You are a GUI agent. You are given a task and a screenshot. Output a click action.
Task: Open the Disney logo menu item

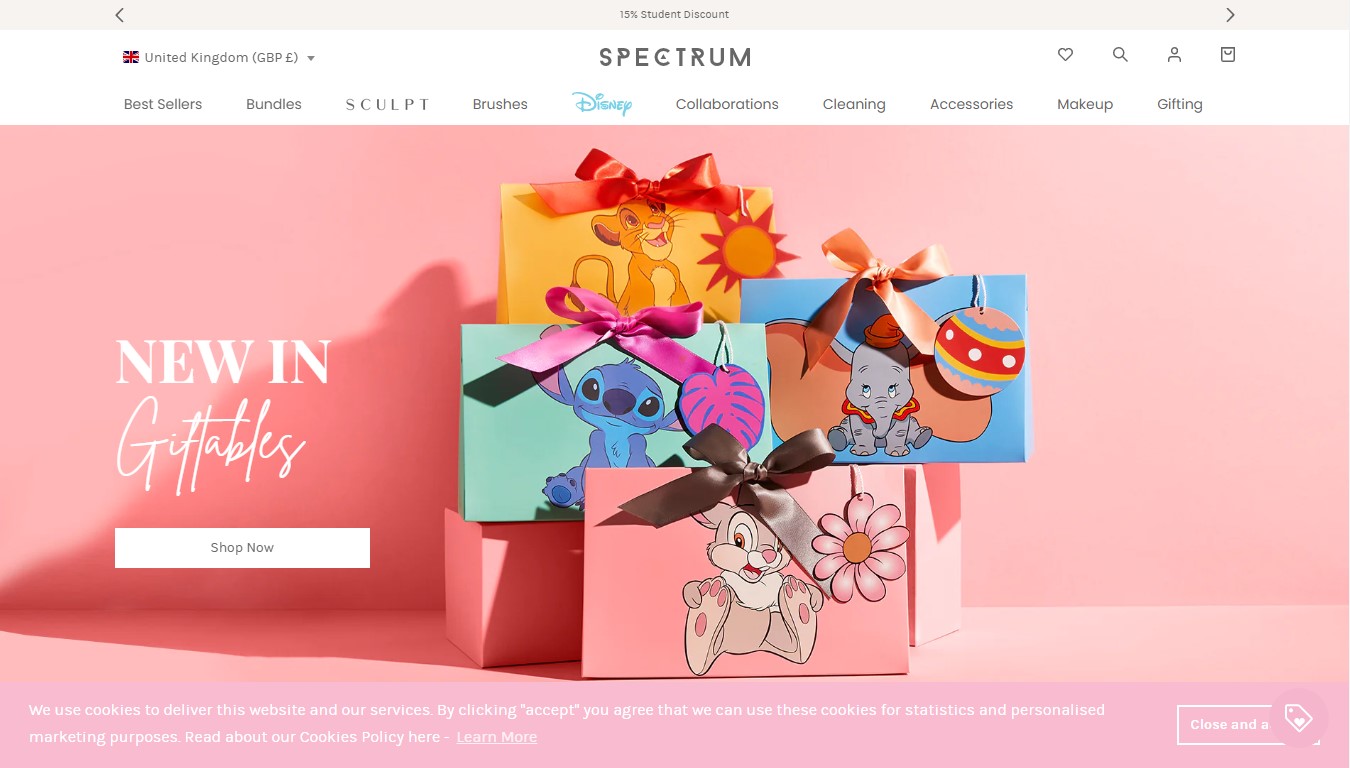(602, 103)
